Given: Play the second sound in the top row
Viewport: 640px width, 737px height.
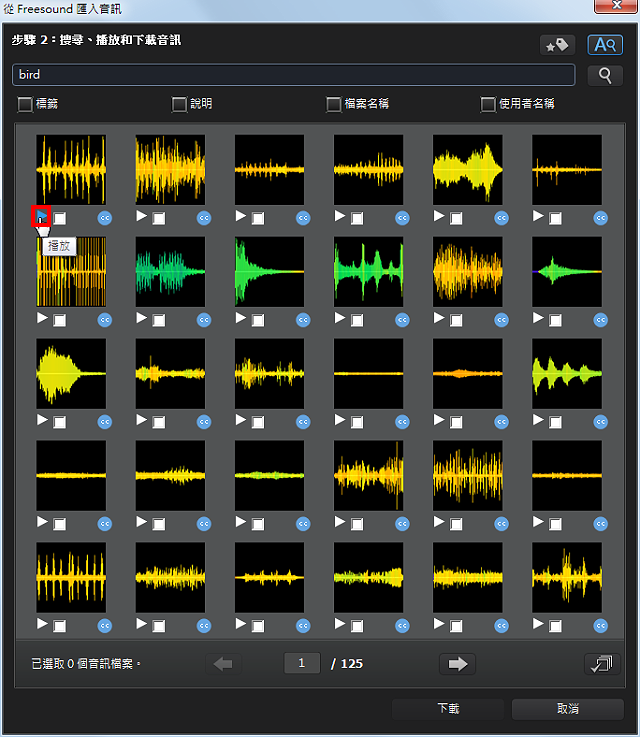Looking at the screenshot, I should coord(141,216).
